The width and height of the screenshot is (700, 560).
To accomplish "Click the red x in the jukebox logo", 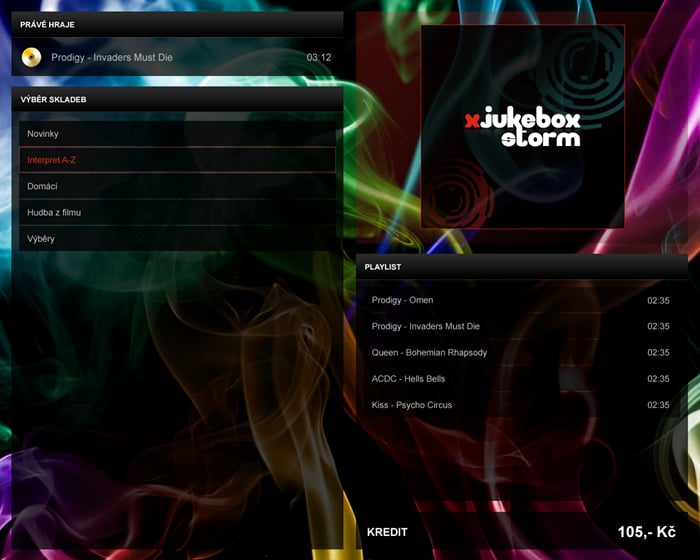I will click(472, 121).
